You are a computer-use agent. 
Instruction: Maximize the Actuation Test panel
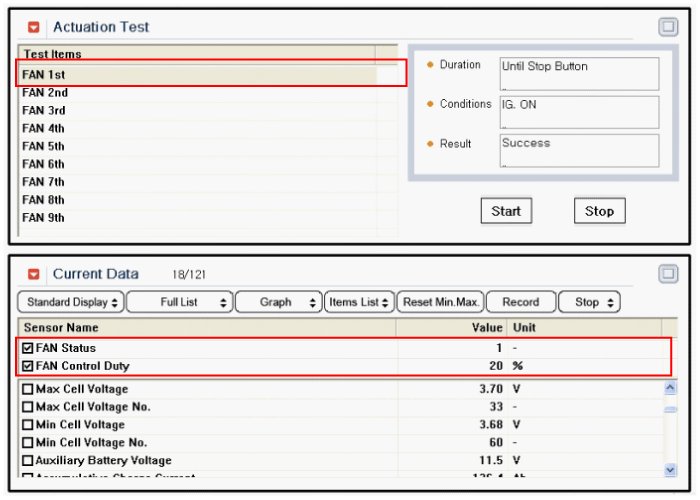(668, 28)
